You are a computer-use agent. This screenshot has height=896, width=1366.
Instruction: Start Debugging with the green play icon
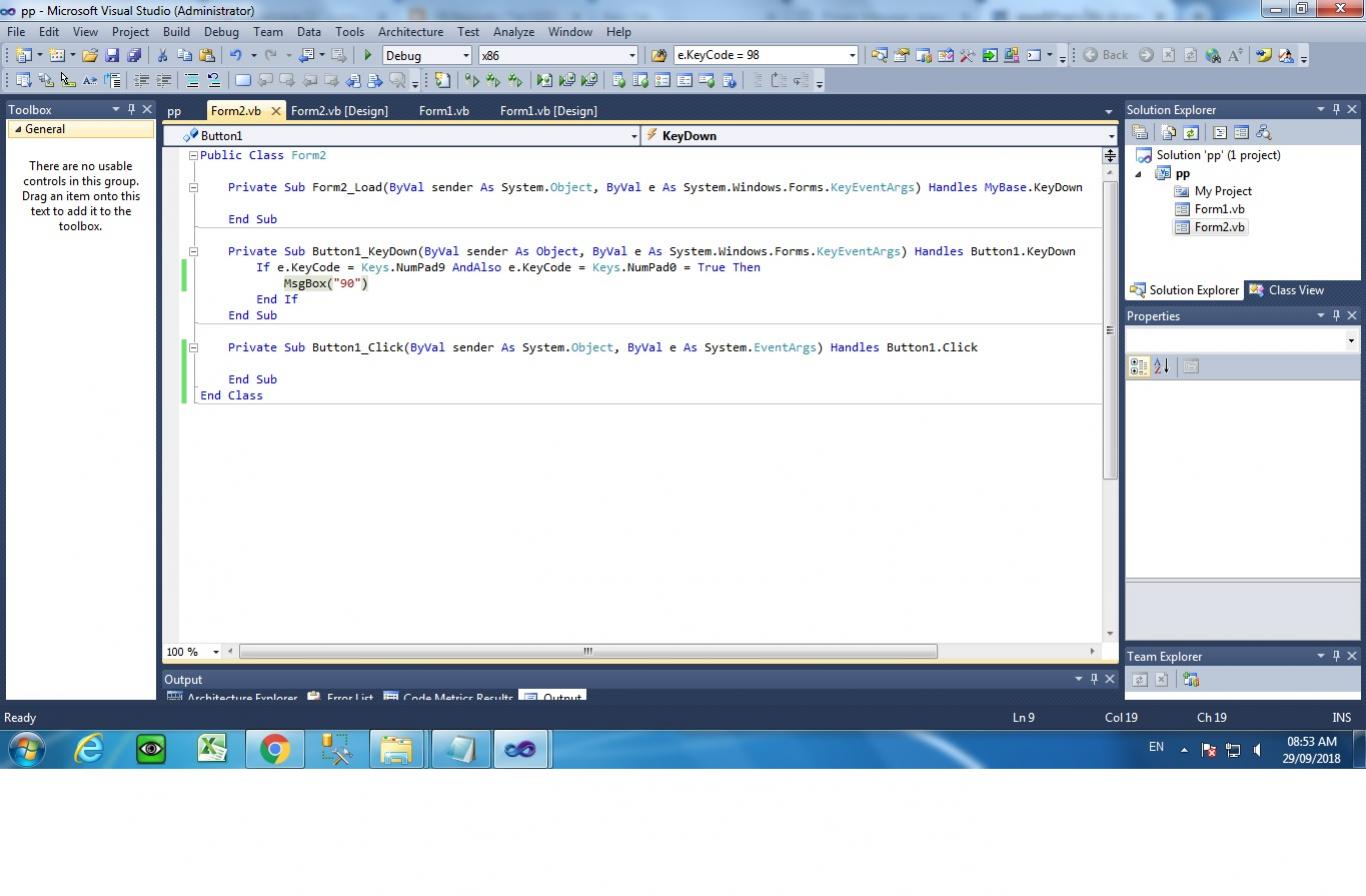tap(368, 56)
